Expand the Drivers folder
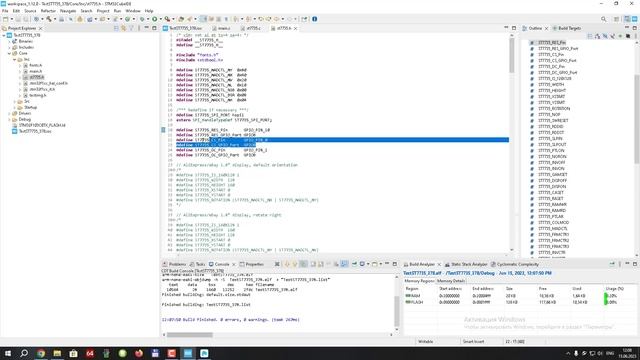This screenshot has width=640, height=360. point(9,113)
